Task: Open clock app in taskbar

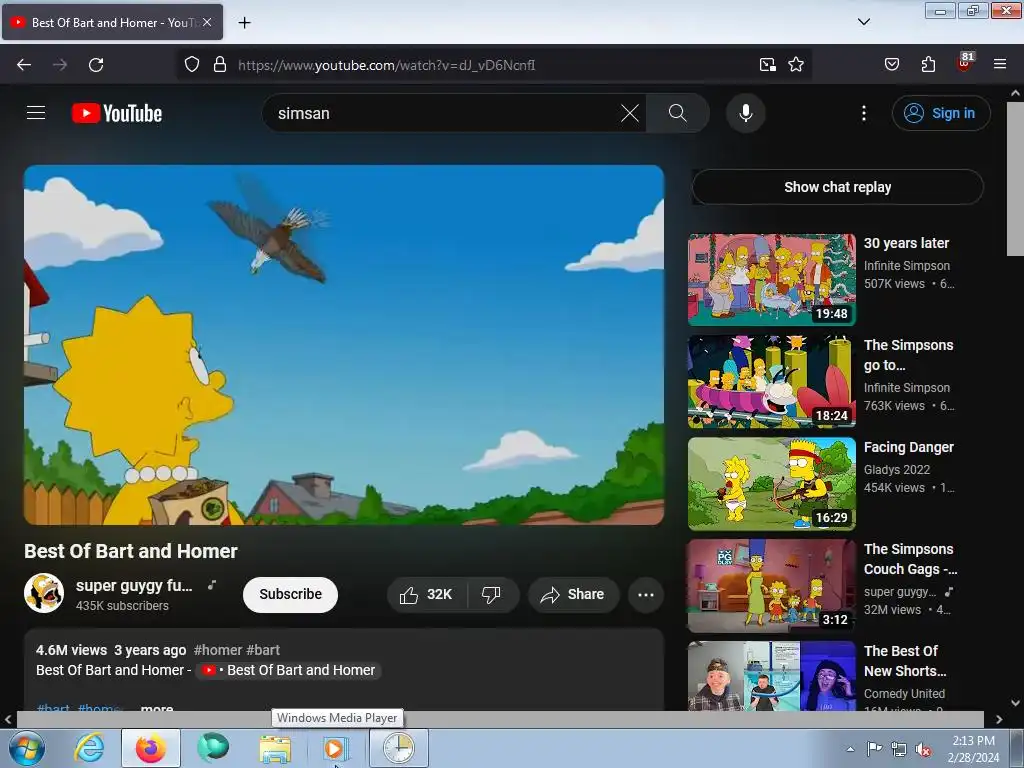Action: [398, 748]
